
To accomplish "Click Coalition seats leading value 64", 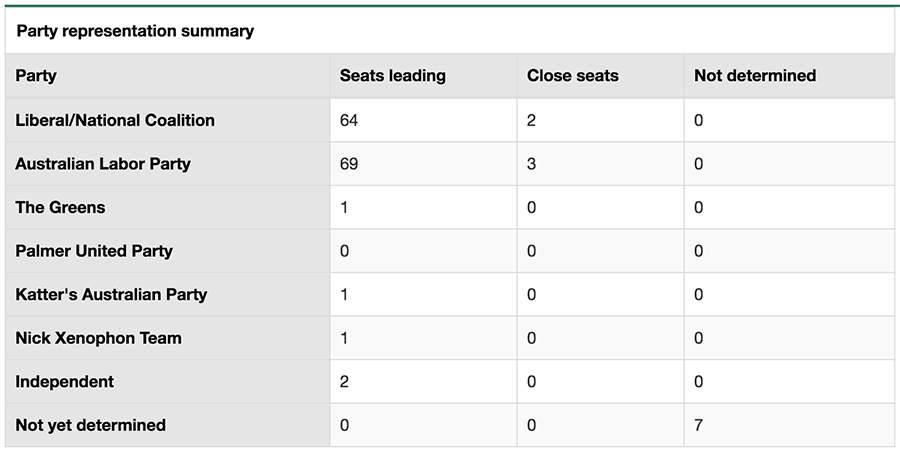I will point(349,120).
